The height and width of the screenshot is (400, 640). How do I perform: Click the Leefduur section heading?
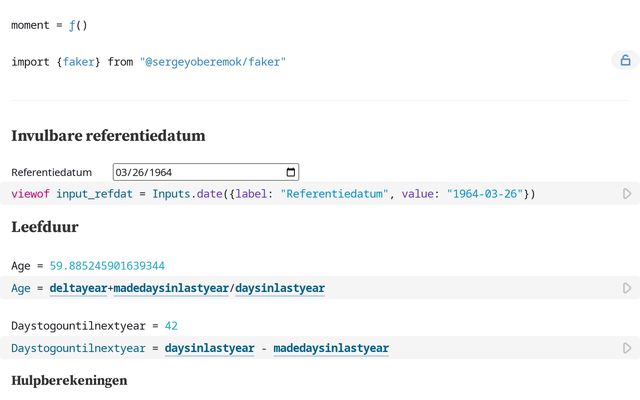45,227
